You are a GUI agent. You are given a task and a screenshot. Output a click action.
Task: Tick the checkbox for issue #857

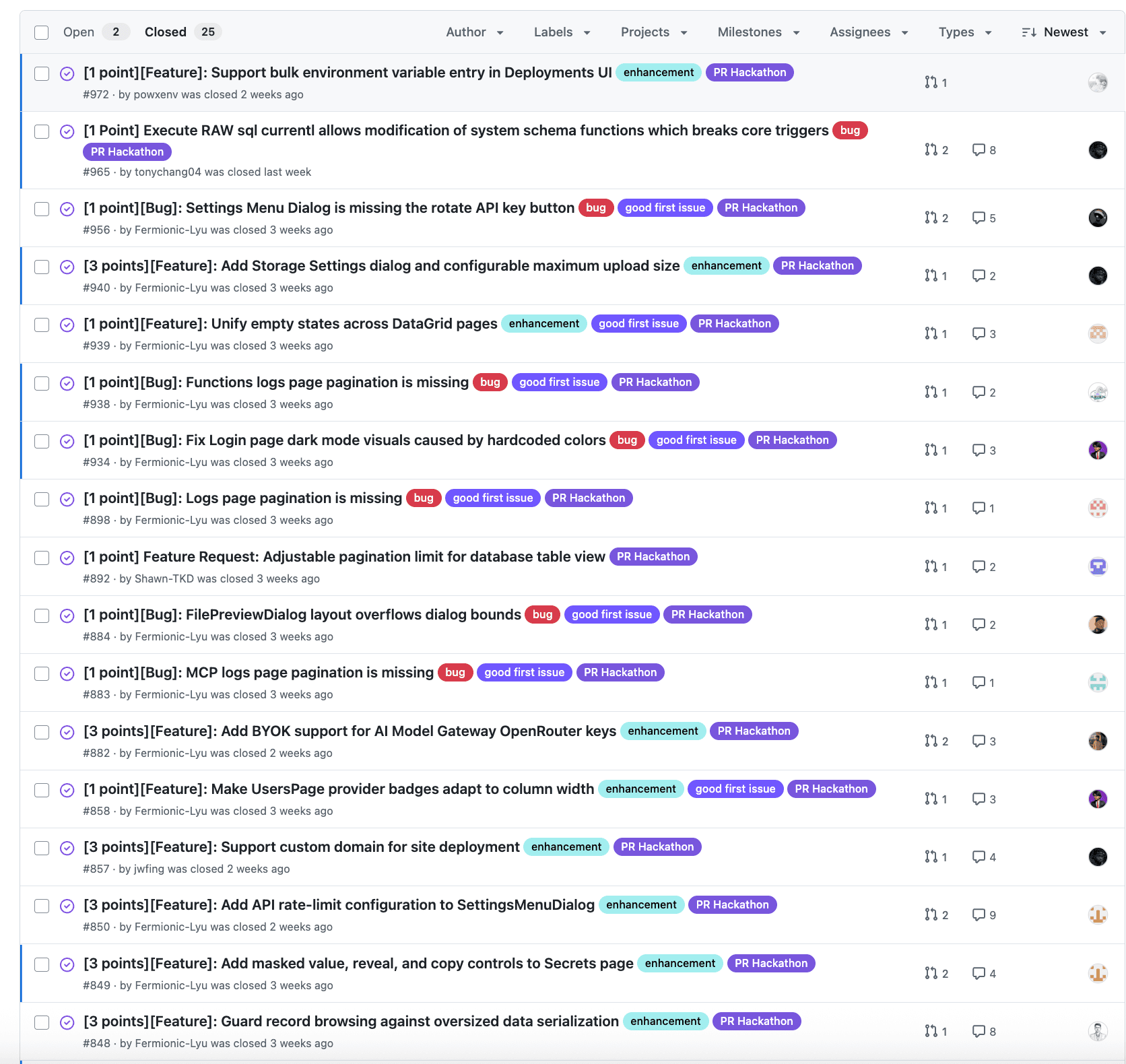42,848
